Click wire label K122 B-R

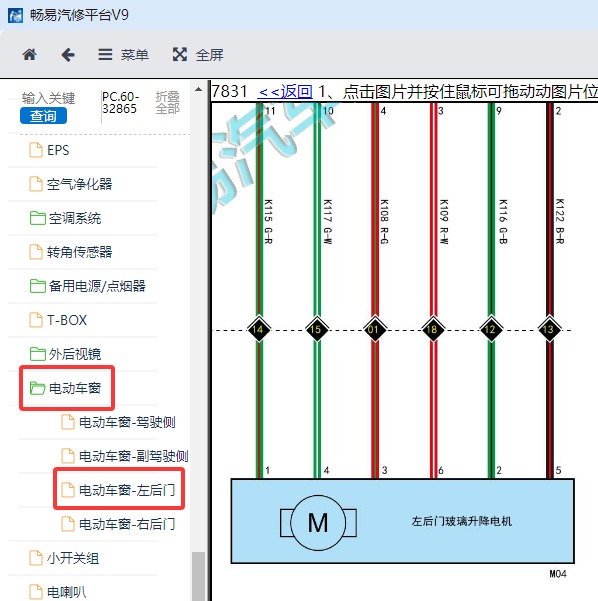click(560, 221)
